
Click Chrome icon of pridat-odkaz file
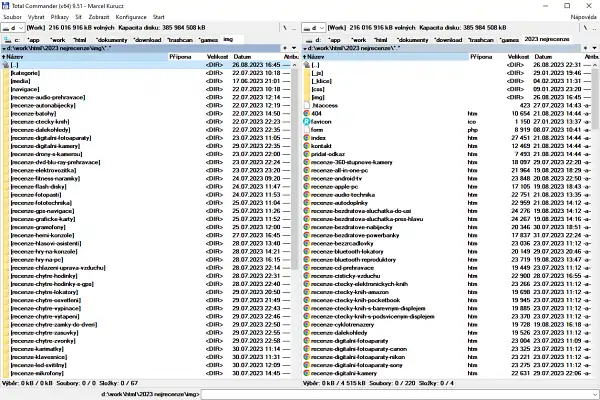click(x=306, y=154)
